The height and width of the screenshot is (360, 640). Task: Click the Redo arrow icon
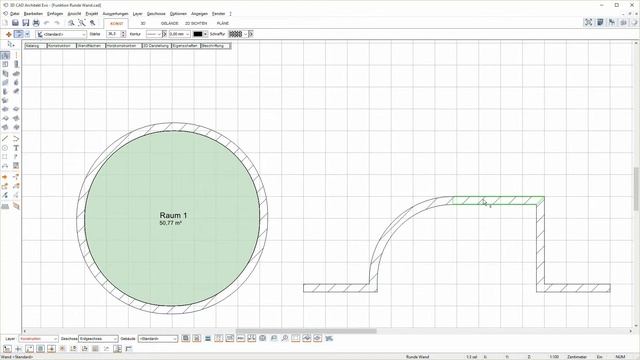click(x=57, y=23)
